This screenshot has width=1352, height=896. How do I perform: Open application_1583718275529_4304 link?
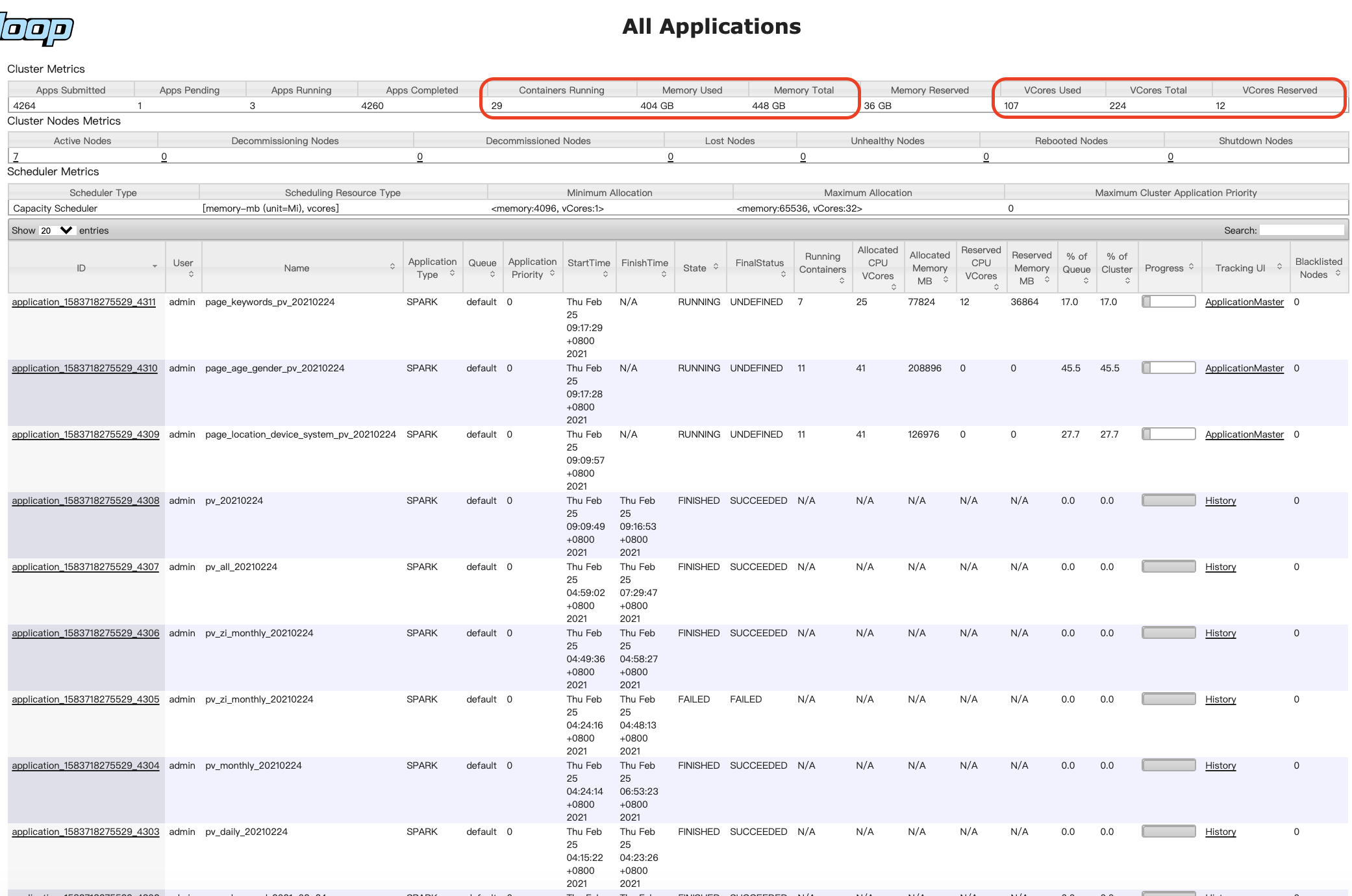point(85,765)
